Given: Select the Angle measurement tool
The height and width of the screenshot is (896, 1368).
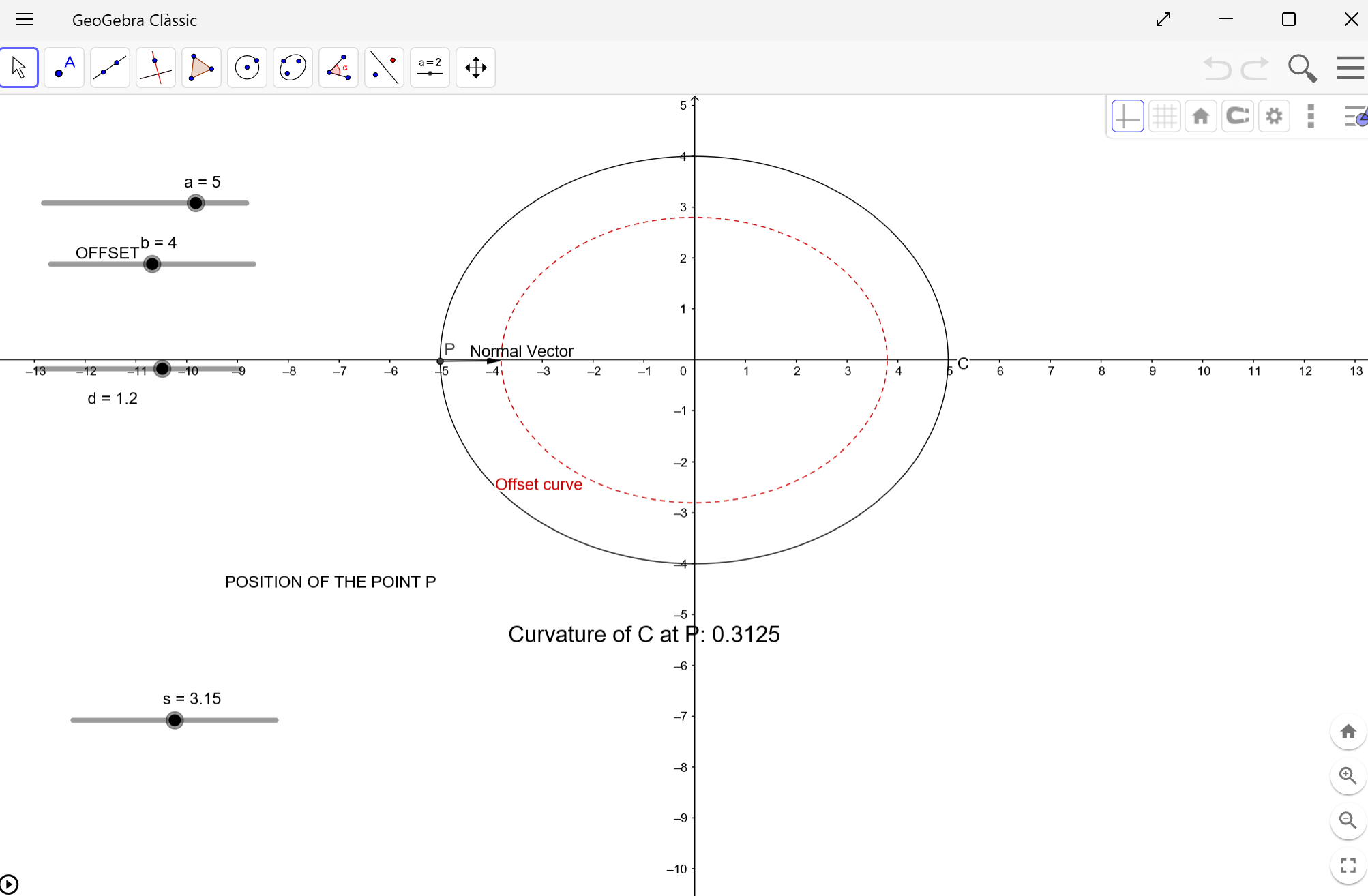Looking at the screenshot, I should (x=338, y=68).
